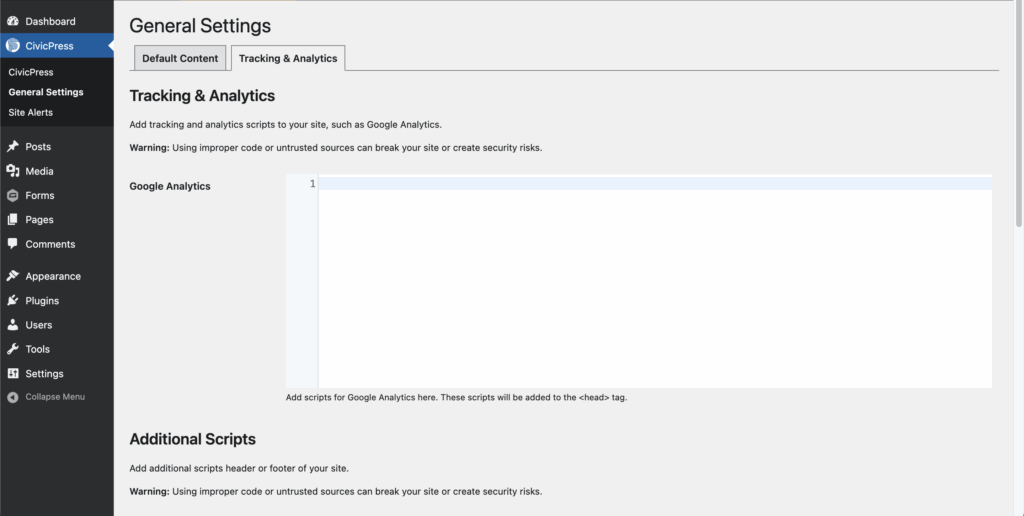The width and height of the screenshot is (1024, 516).
Task: Open the Settings menu item
Action: pos(57,374)
